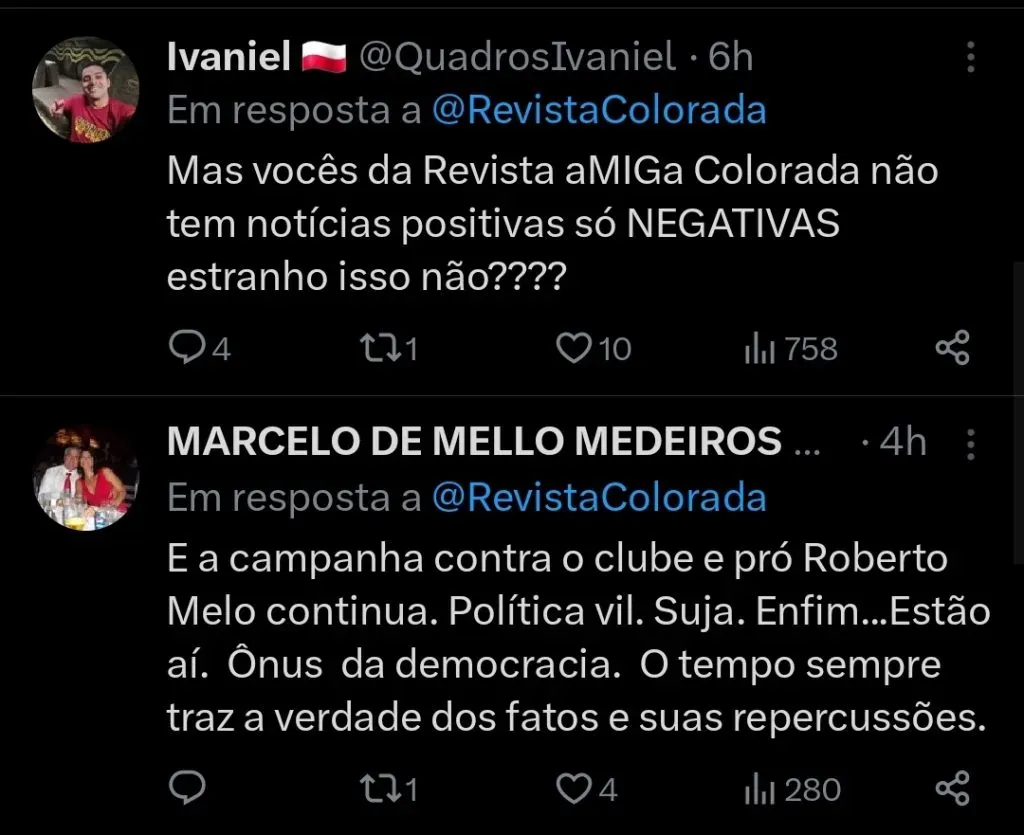Retweet Marcelo de Mello Medeiros' tweet
1024x835 pixels.
click(x=376, y=789)
